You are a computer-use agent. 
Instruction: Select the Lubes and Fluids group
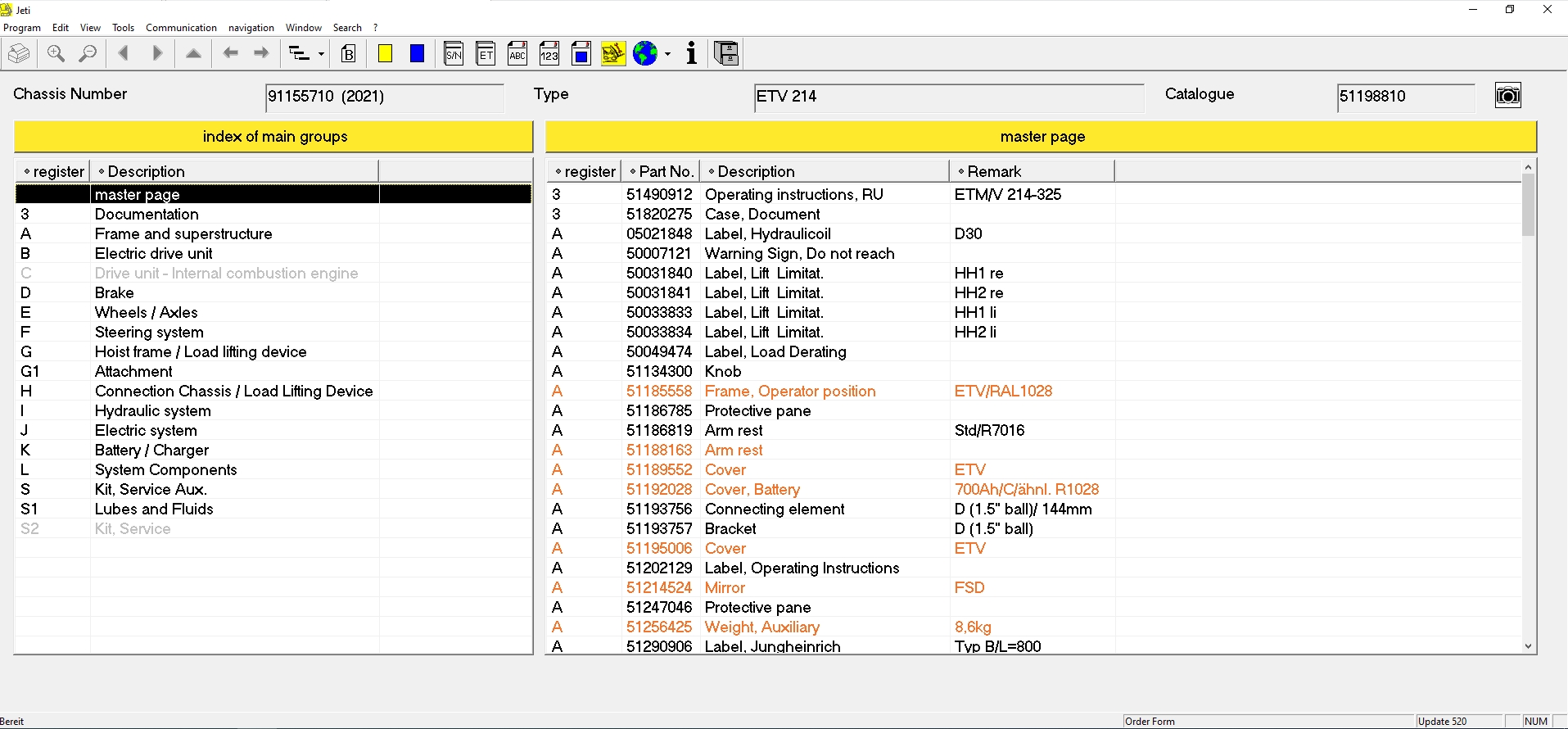click(x=273, y=509)
